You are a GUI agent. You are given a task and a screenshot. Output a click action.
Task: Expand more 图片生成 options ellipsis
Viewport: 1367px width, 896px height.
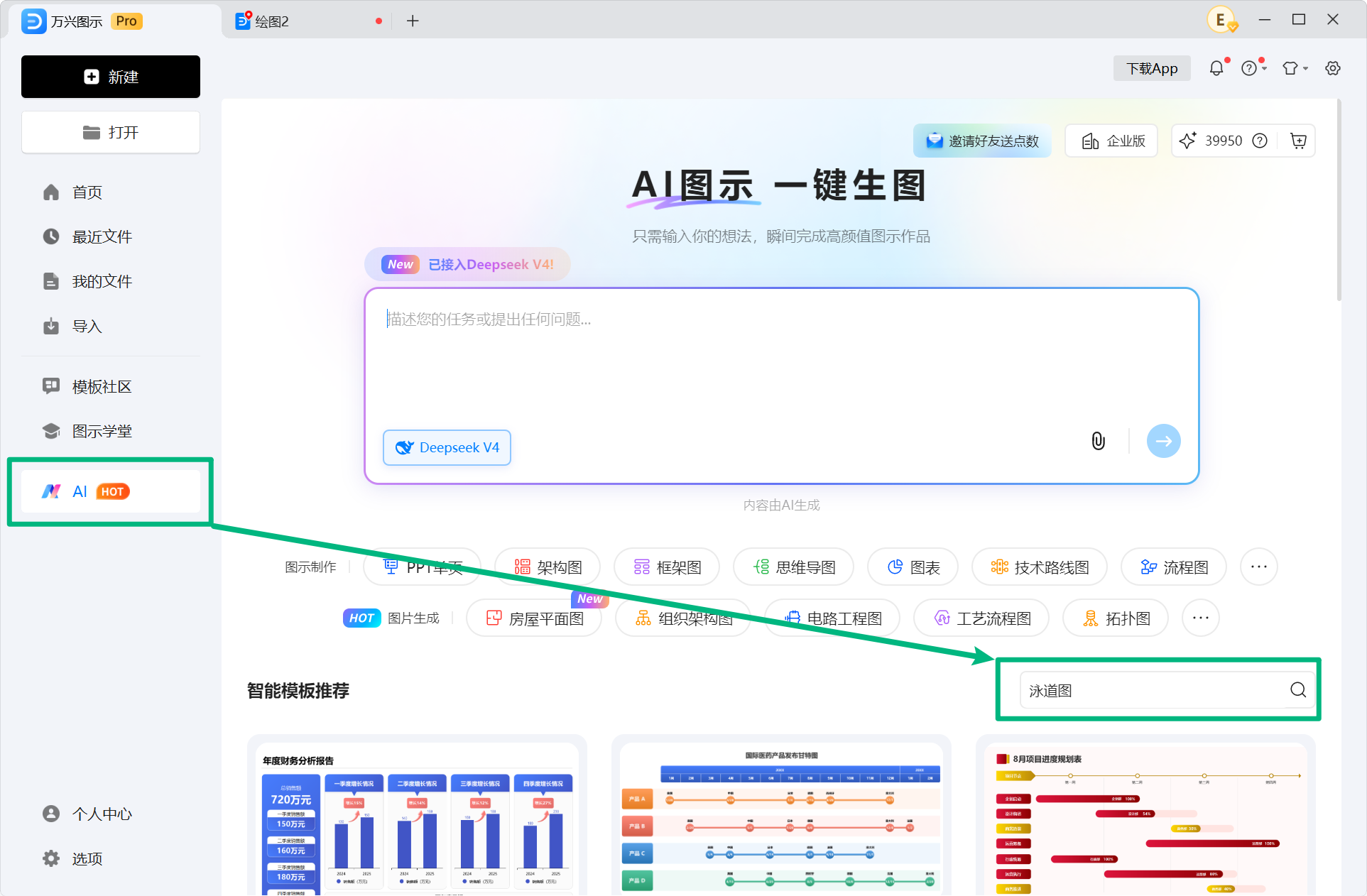(x=1201, y=618)
